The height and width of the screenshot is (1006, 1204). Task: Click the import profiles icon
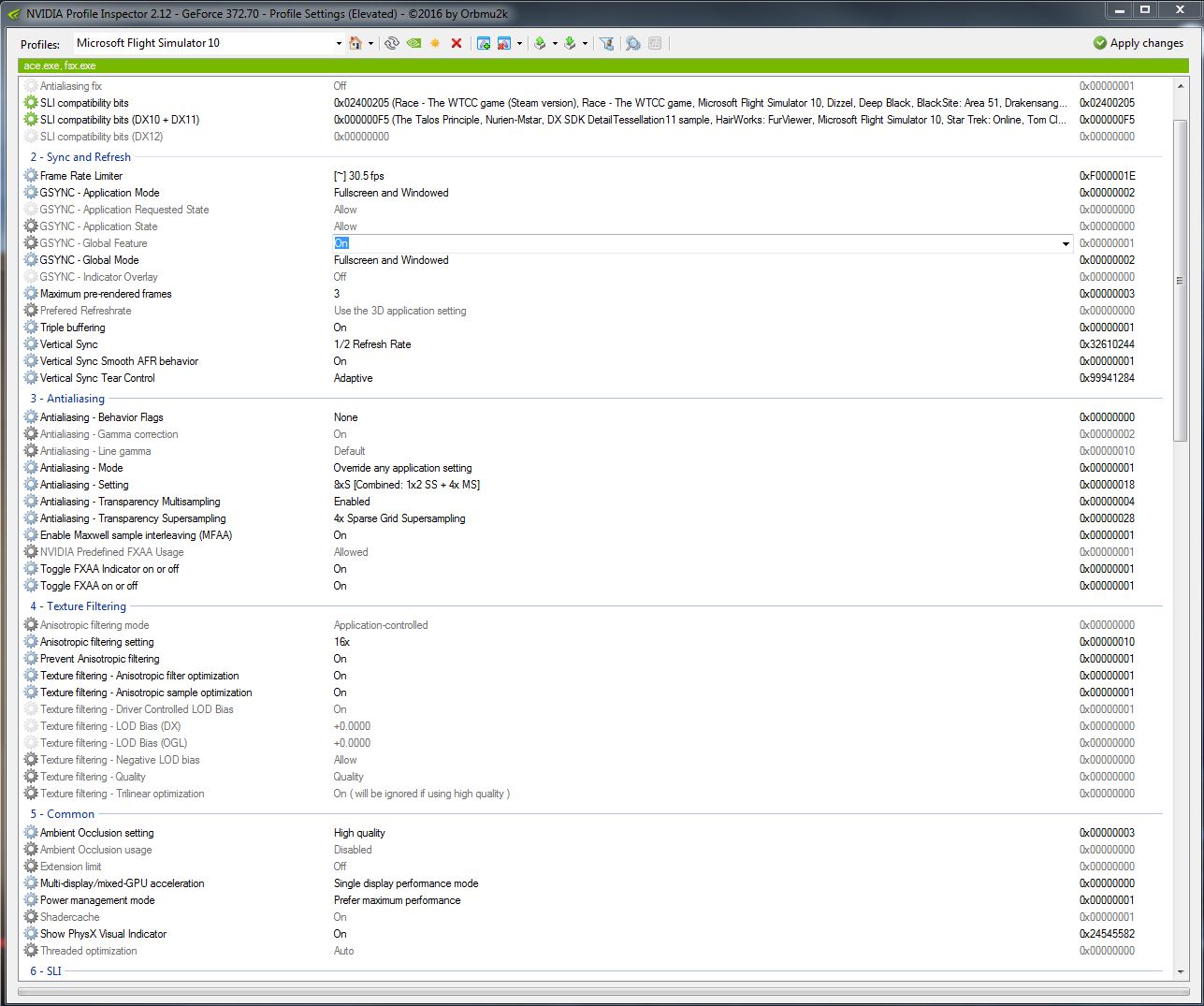pos(570,43)
